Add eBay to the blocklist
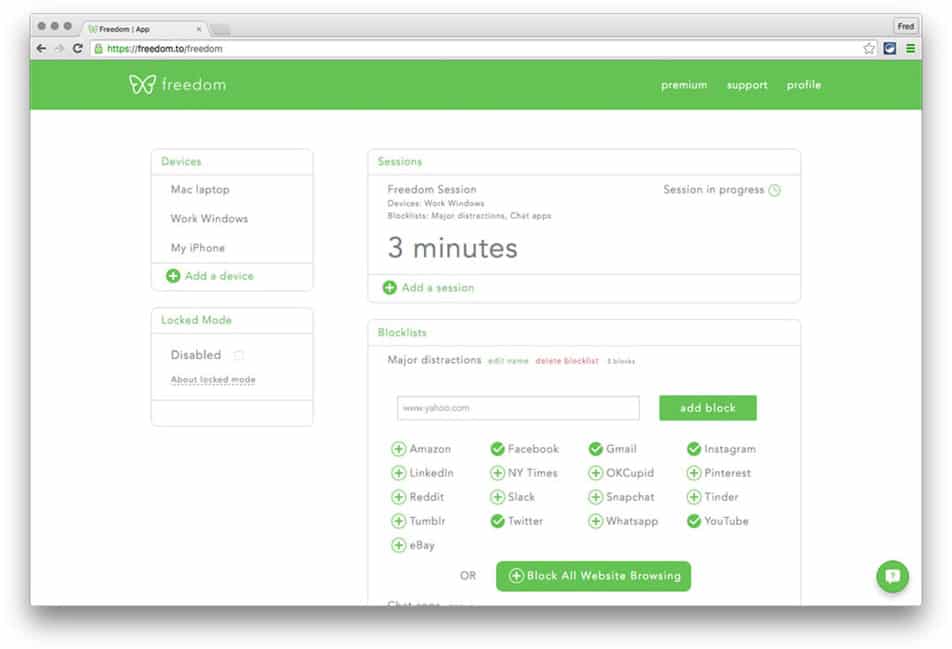The image size is (952, 649). coord(398,545)
